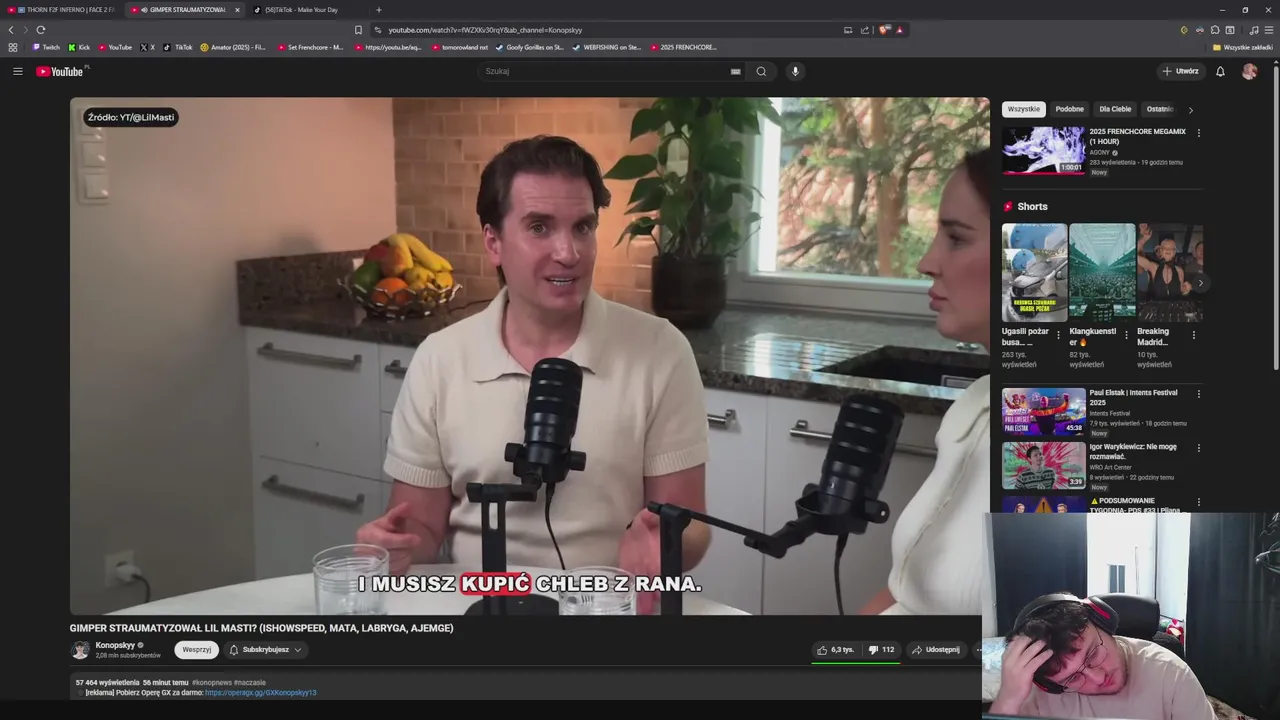Click the browser address bar URL
This screenshot has height=720, width=1280.
point(485,30)
